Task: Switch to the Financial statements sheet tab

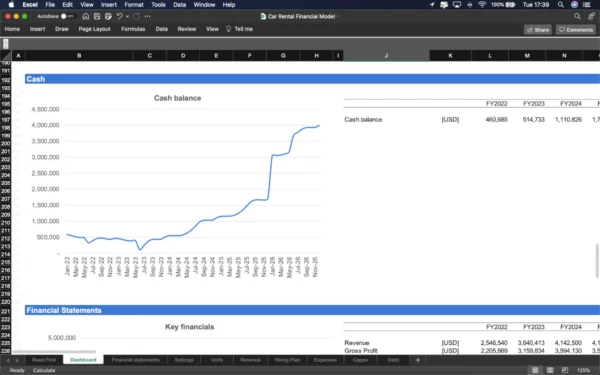Action: click(135, 360)
